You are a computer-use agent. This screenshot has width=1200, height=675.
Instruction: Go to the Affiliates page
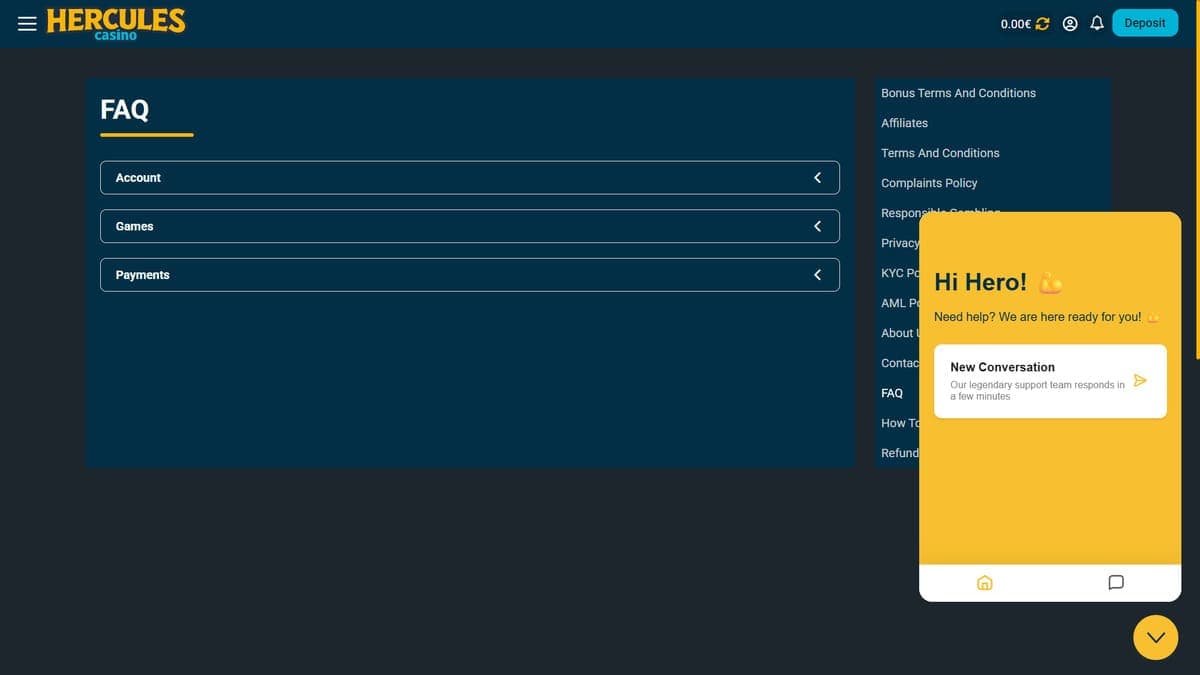[x=904, y=123]
